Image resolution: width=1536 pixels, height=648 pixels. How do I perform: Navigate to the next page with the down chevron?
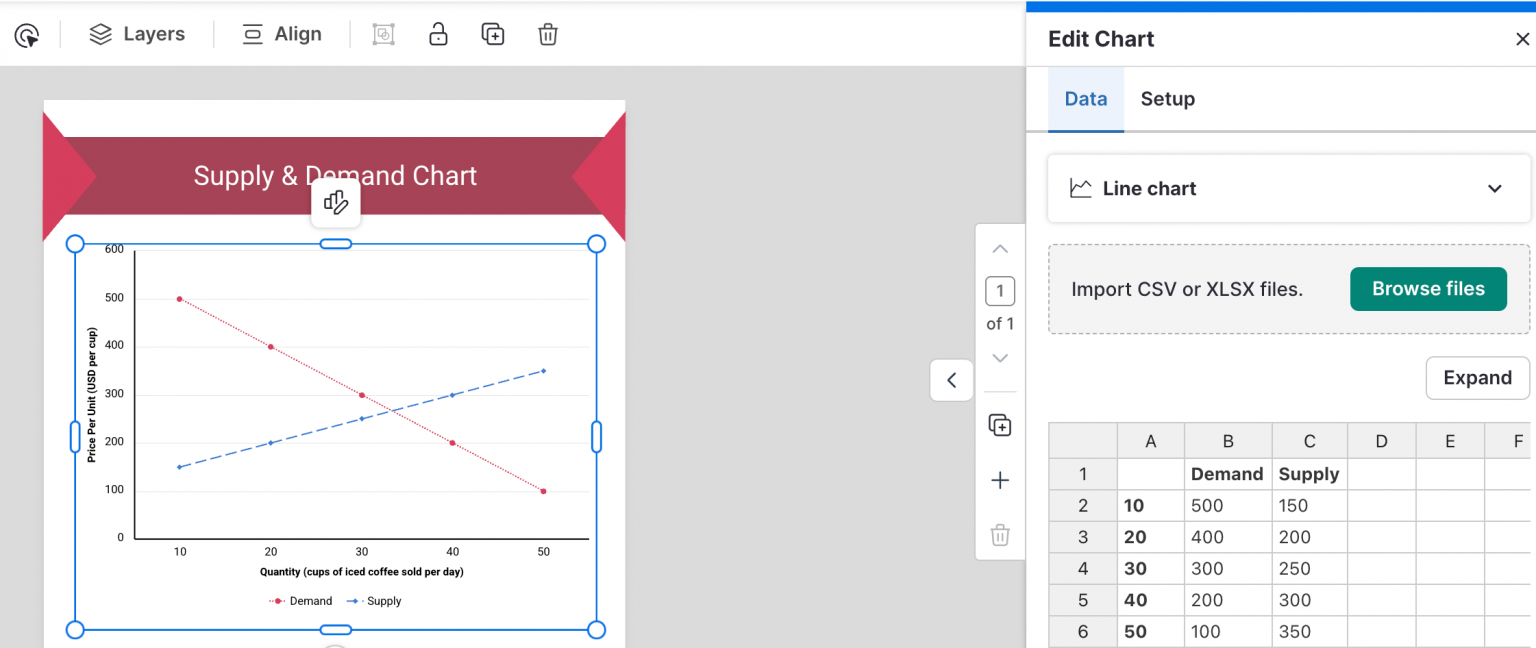[1000, 358]
